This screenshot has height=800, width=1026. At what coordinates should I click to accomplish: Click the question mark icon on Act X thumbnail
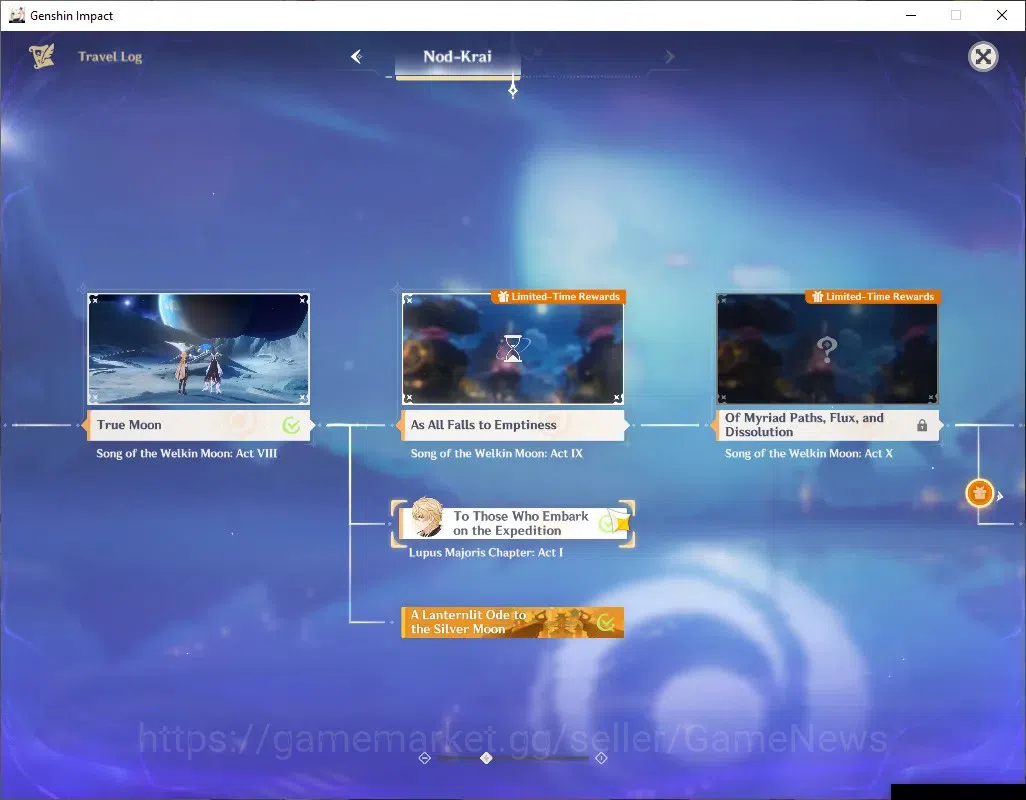click(827, 349)
